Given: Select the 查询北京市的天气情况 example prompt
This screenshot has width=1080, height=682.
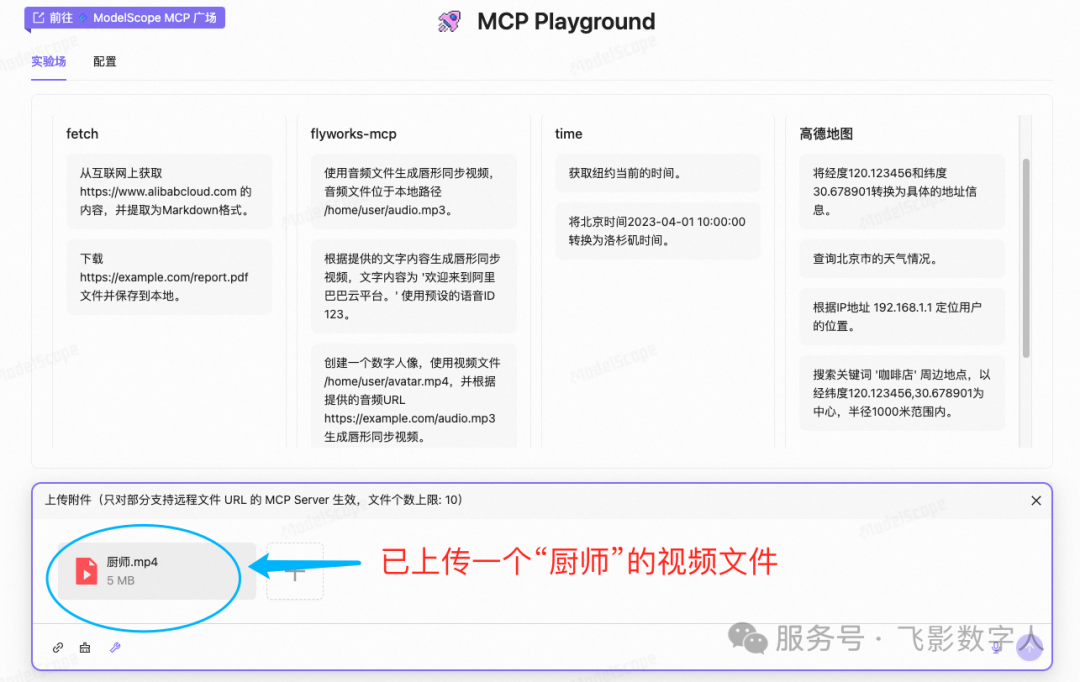Looking at the screenshot, I should tap(902, 259).
